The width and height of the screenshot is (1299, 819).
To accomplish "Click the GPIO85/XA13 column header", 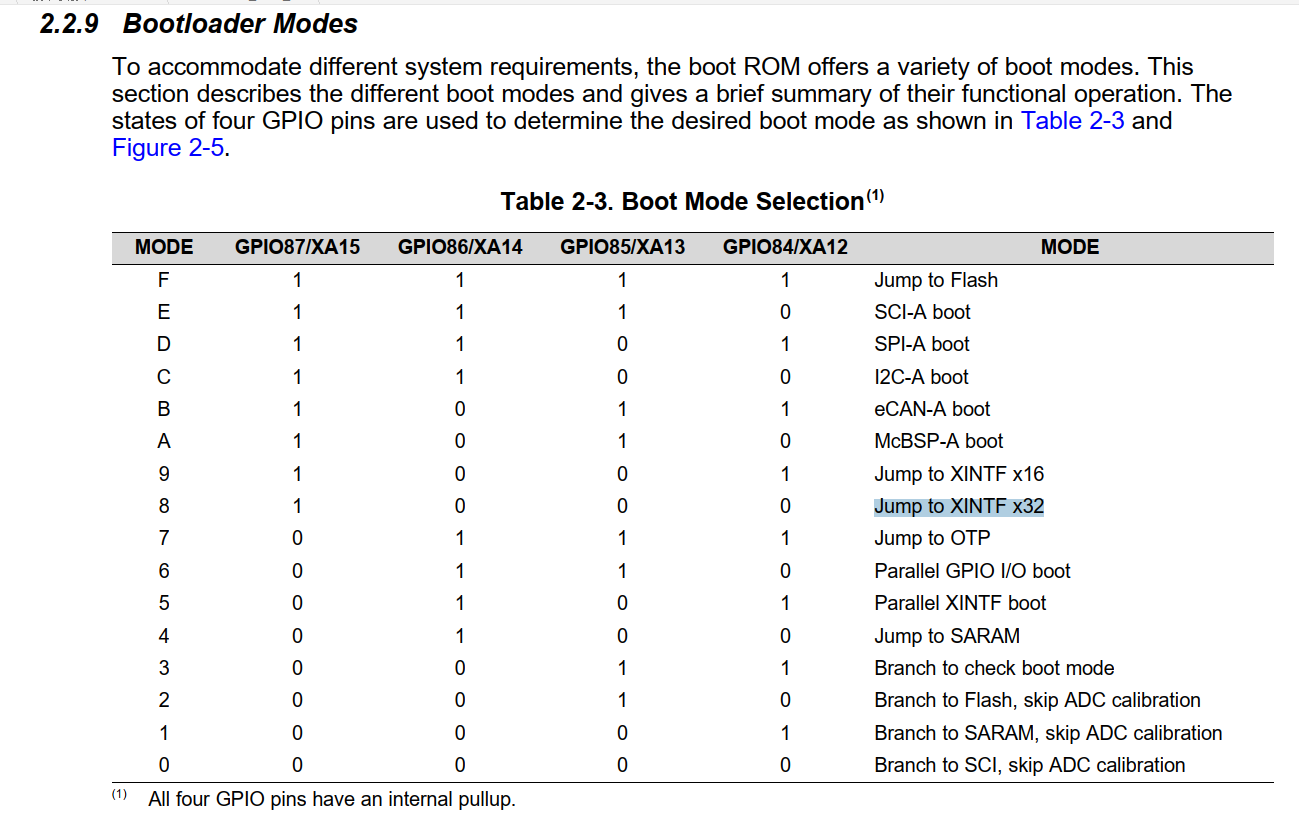I will (x=622, y=247).
